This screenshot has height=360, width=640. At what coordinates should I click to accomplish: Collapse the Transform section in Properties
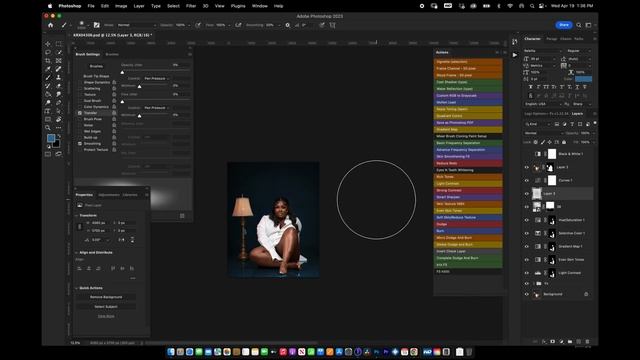(x=77, y=215)
